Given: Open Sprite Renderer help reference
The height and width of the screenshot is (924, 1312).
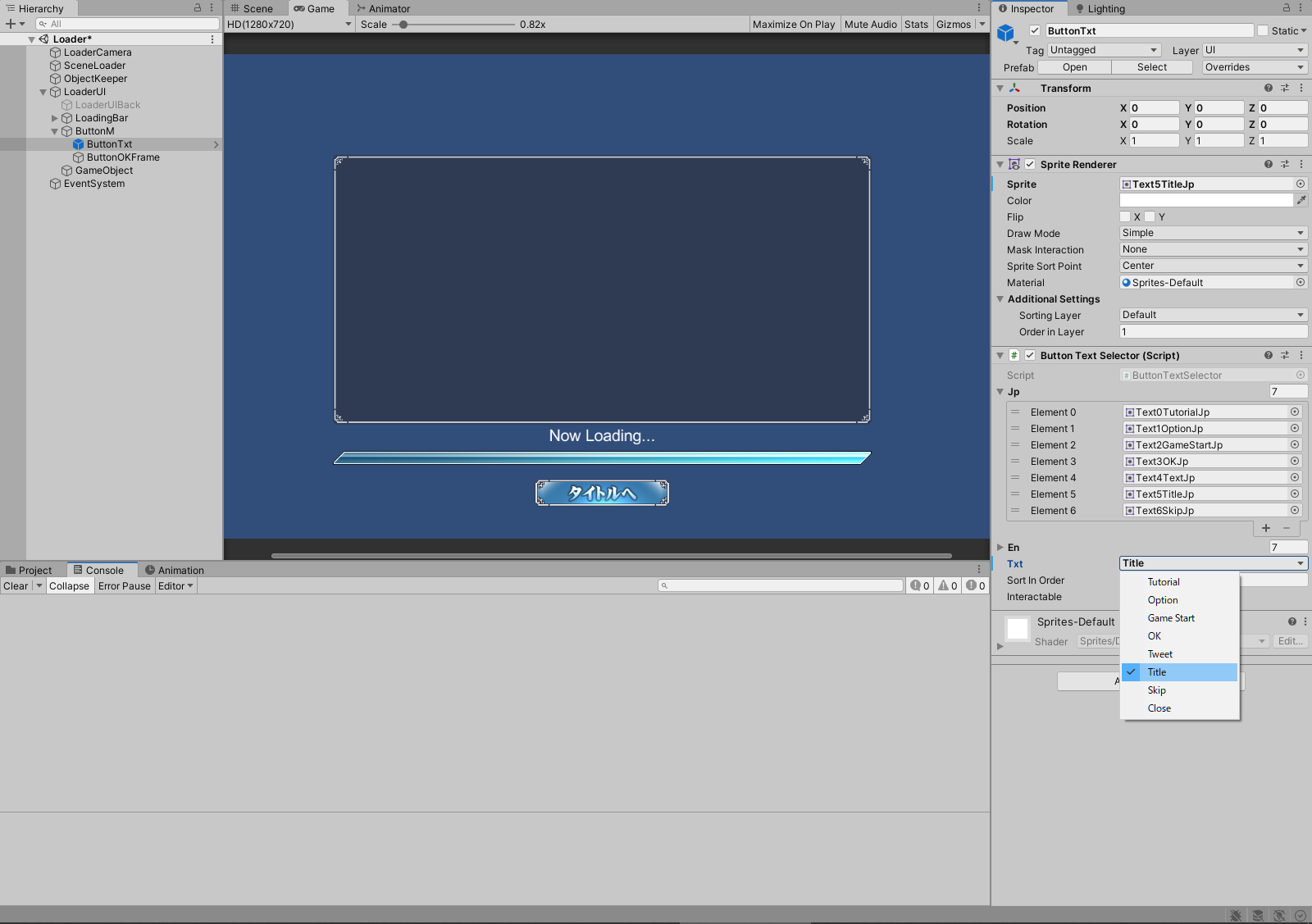Looking at the screenshot, I should (x=1269, y=164).
